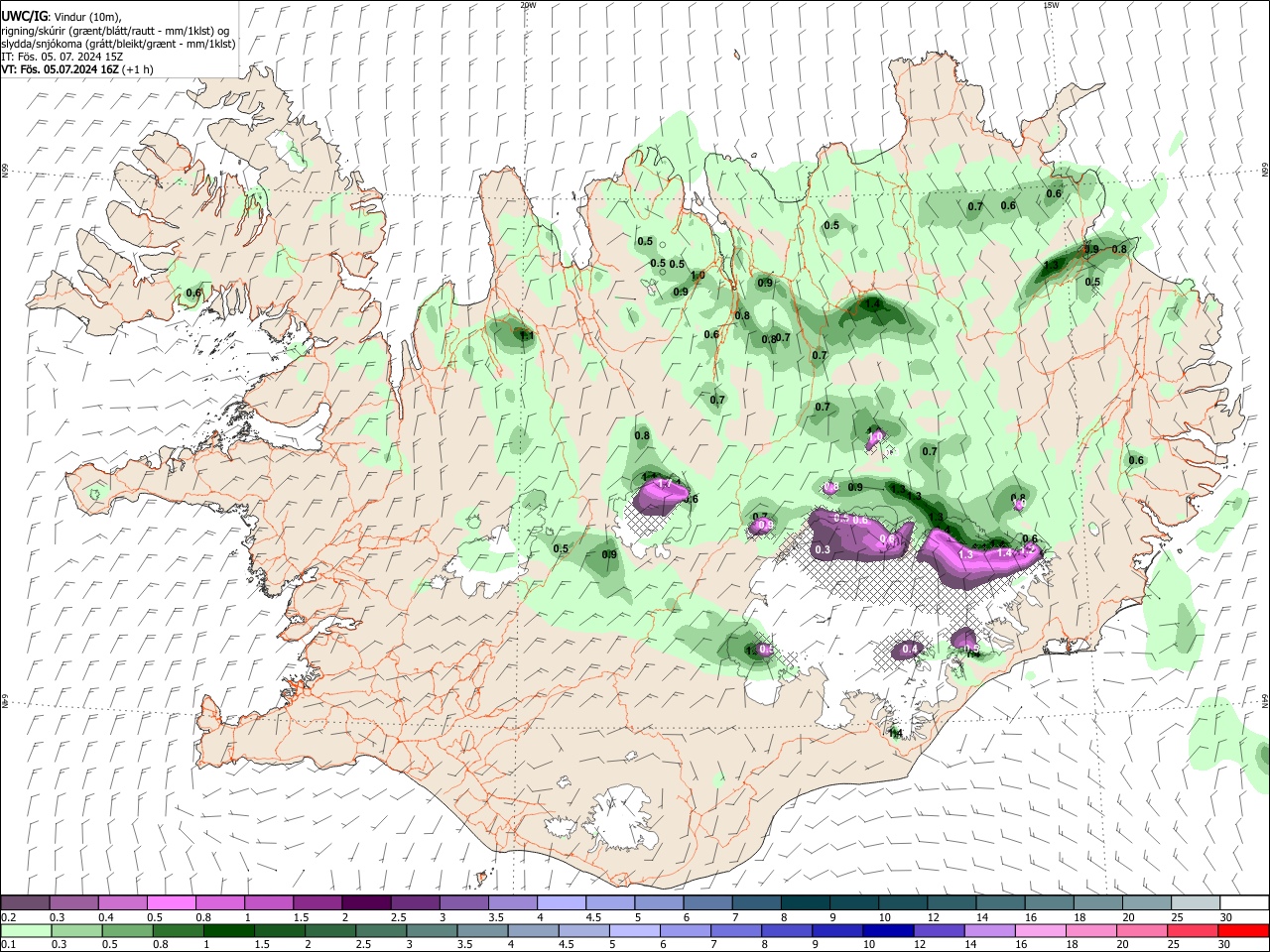Click the snow legend swatch between 1 and 1.5

click(x=269, y=903)
